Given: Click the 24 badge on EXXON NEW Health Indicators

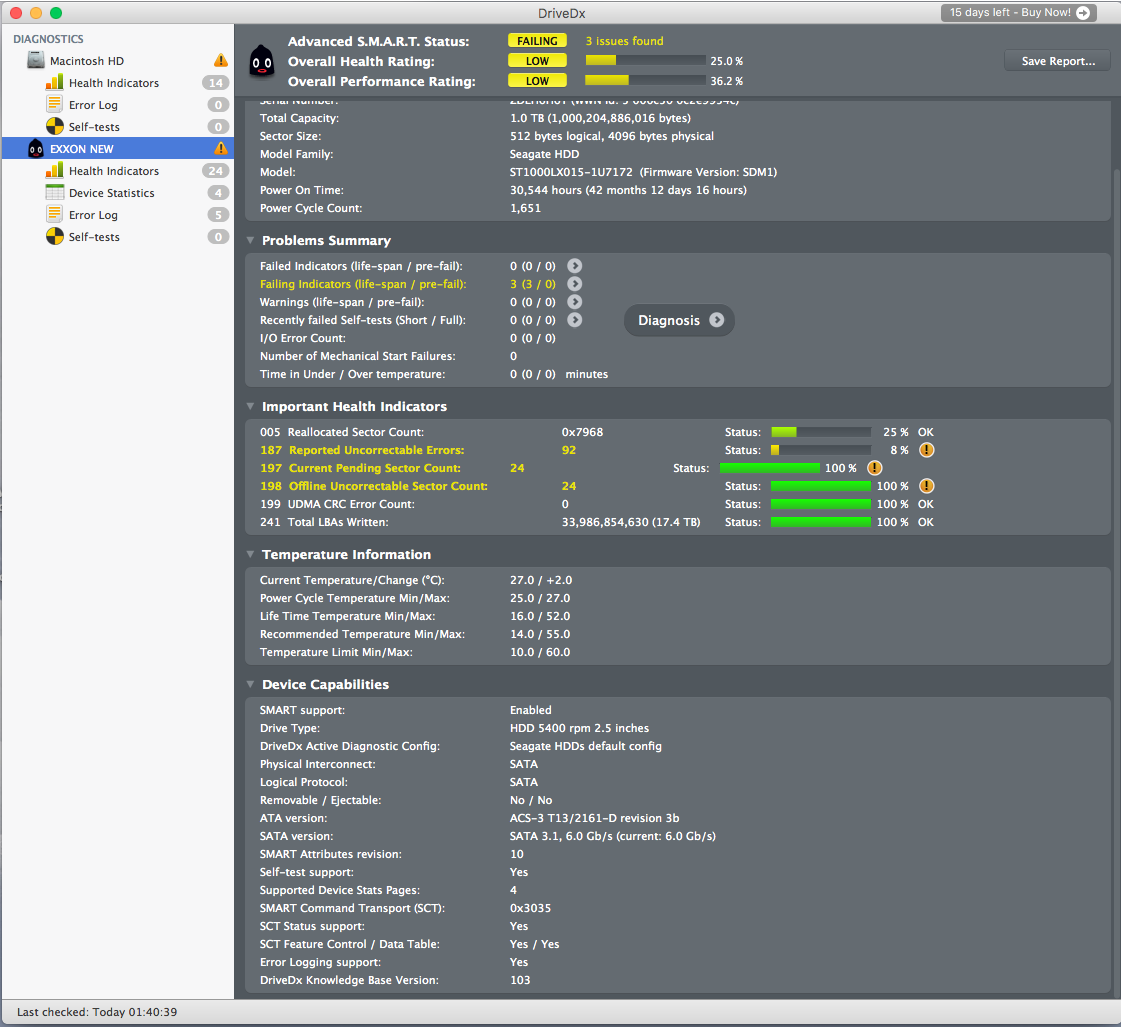Looking at the screenshot, I should 215,171.
